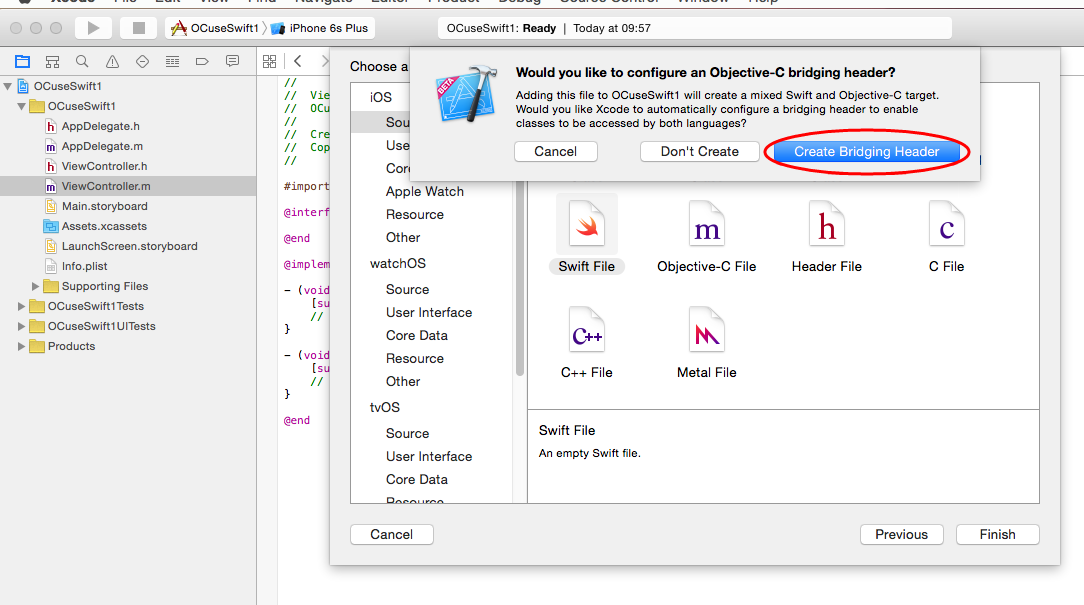The image size is (1084, 605).
Task: Open the Test navigator diamond icon
Action: 142,62
